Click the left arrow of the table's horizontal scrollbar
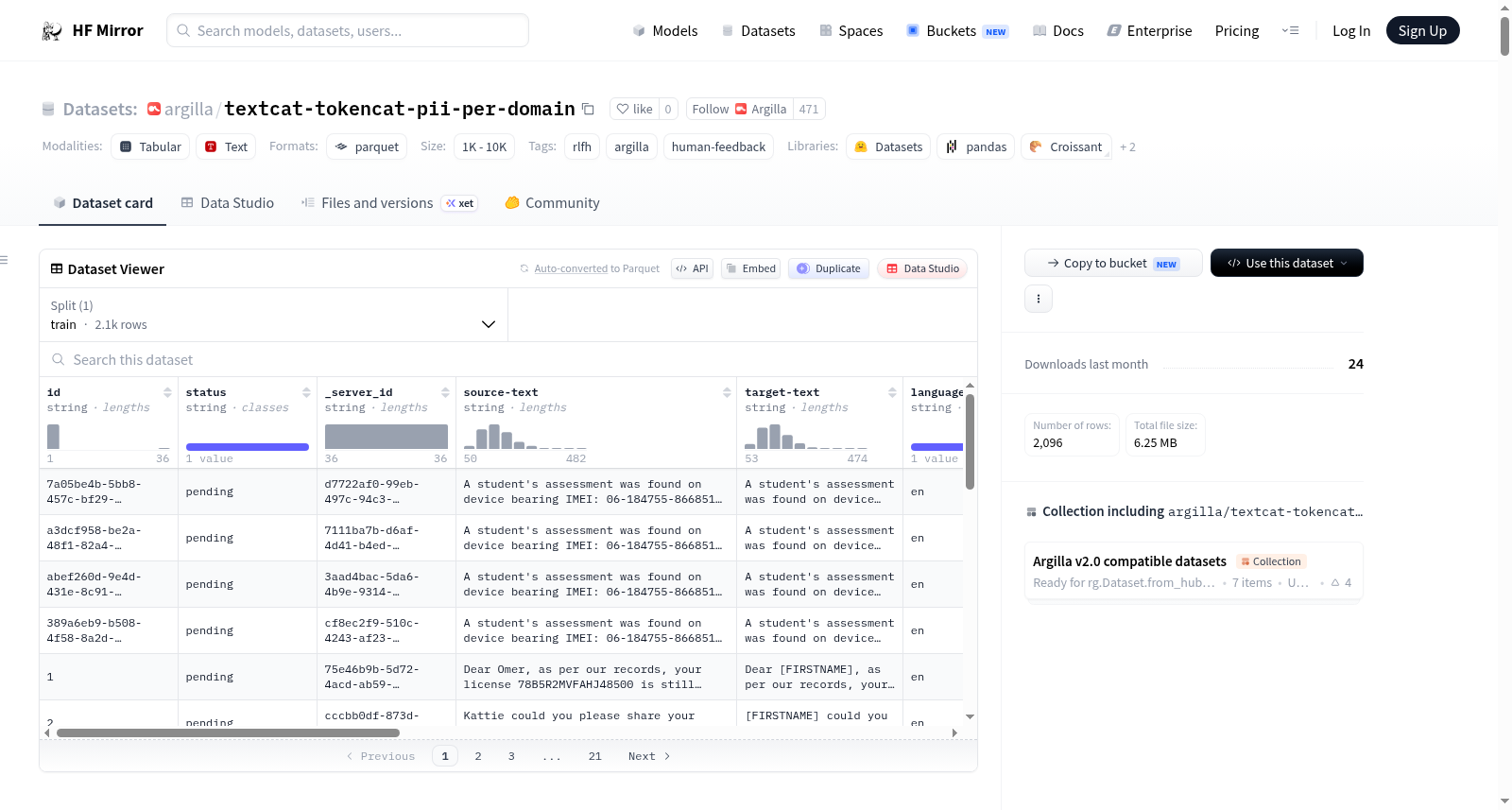 pyautogui.click(x=47, y=732)
